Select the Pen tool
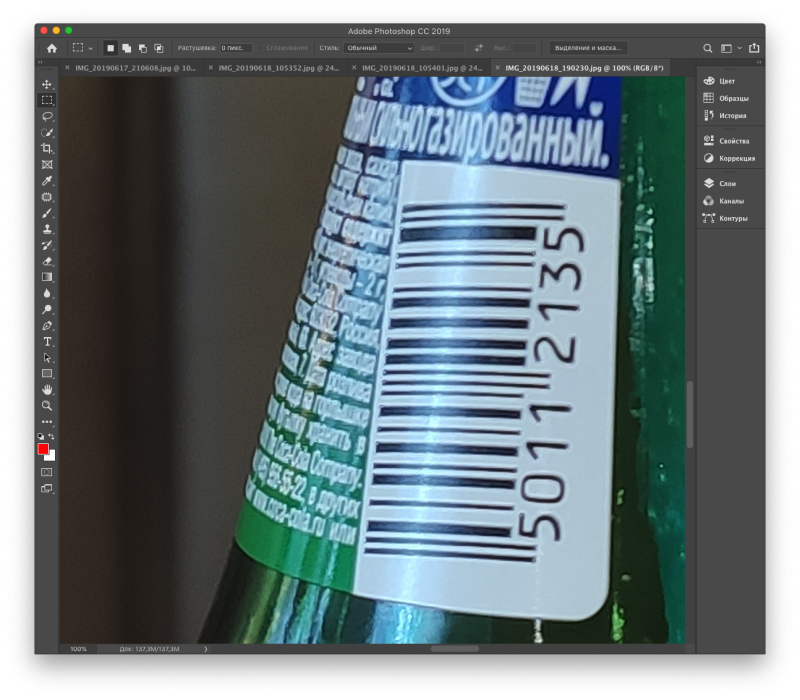The image size is (800, 700). coord(47,326)
